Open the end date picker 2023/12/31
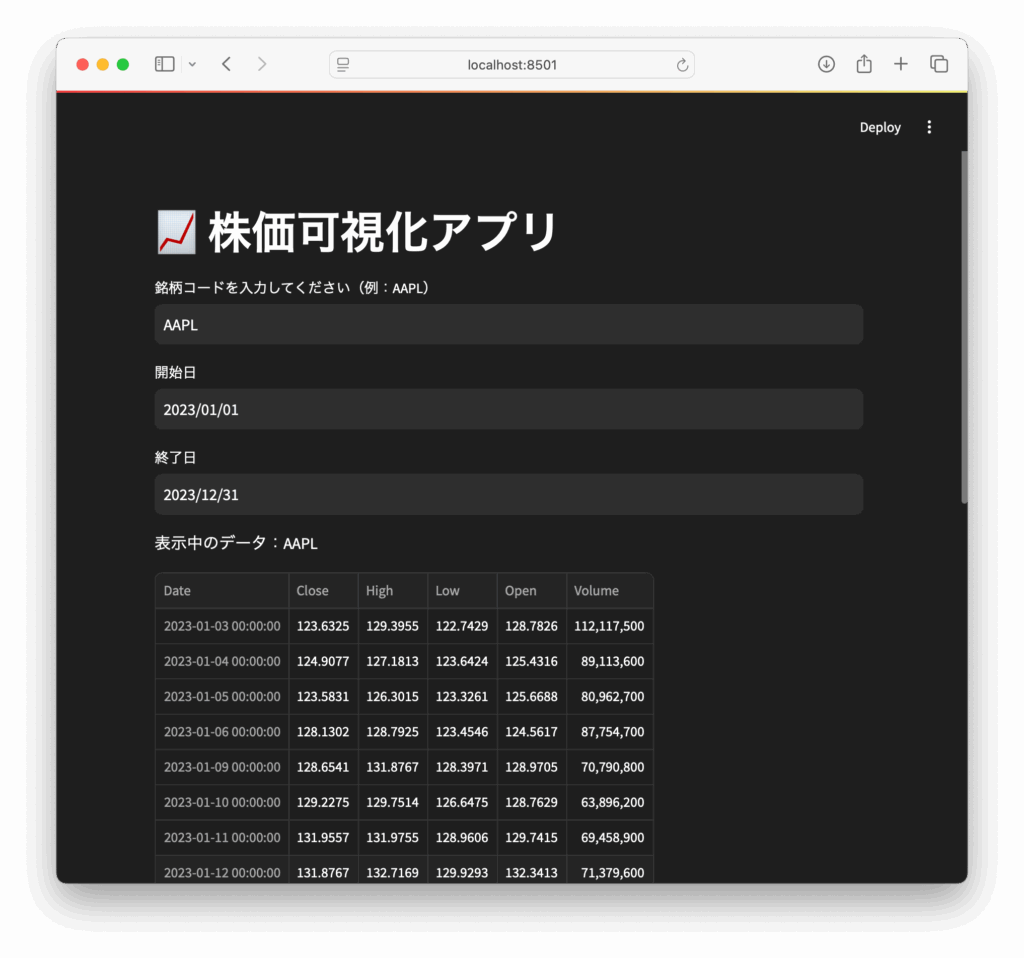This screenshot has width=1024, height=958. click(508, 495)
